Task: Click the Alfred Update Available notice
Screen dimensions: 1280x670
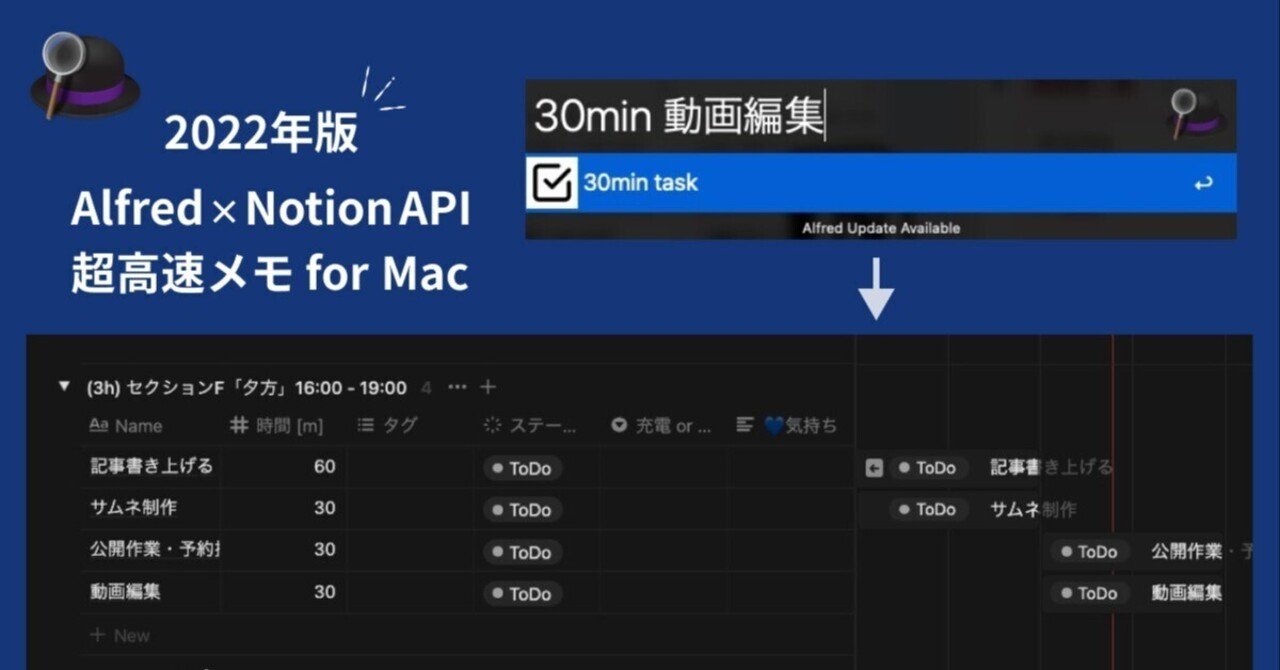Action: tap(879, 228)
